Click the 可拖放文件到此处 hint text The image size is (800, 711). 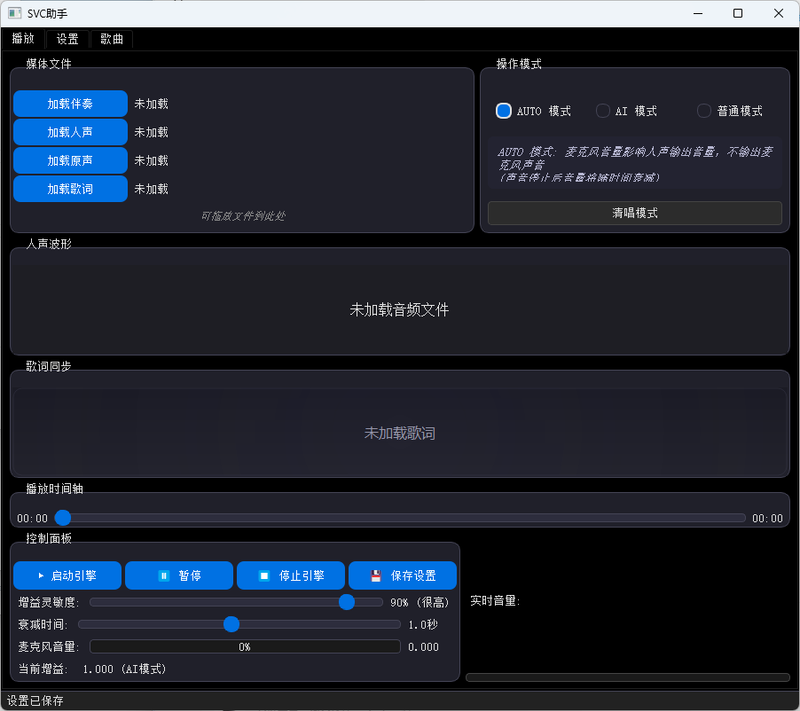click(243, 216)
